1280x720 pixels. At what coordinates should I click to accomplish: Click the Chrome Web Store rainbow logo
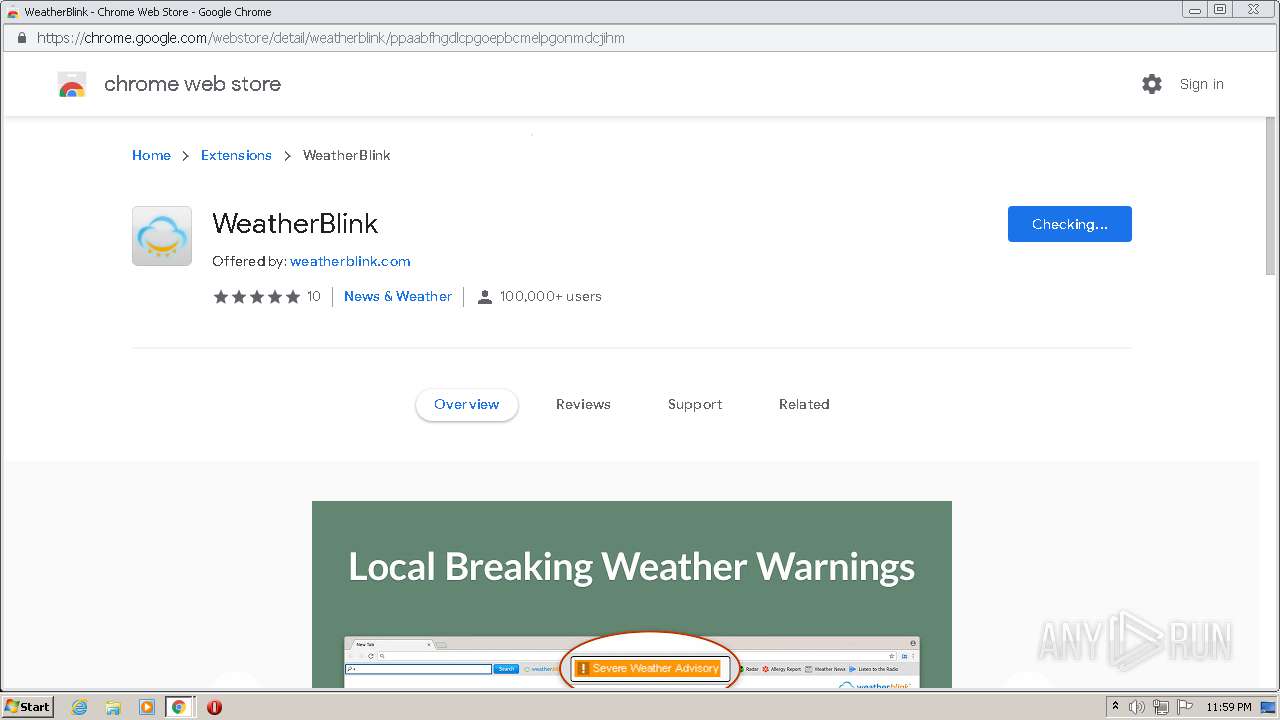72,85
